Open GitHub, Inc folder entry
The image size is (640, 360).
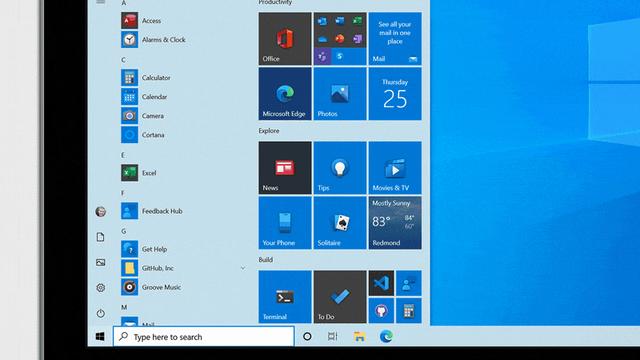(147, 268)
